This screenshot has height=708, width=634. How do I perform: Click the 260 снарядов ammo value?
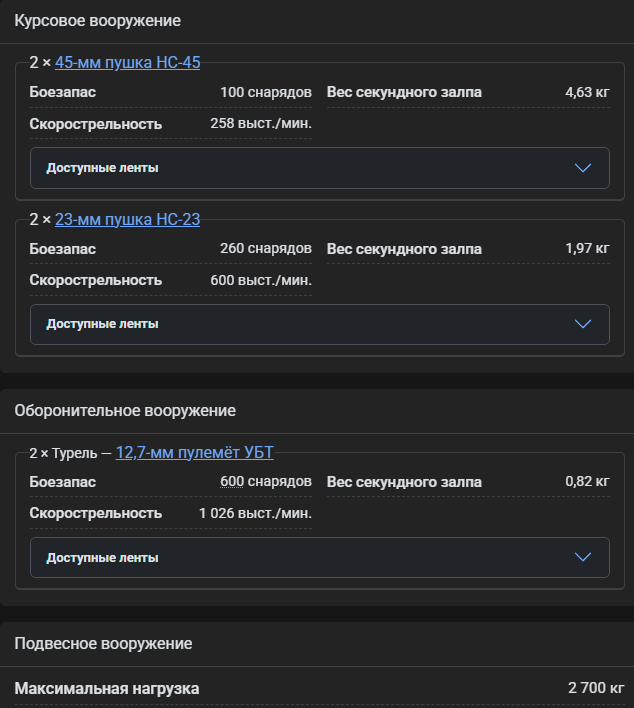[265, 248]
